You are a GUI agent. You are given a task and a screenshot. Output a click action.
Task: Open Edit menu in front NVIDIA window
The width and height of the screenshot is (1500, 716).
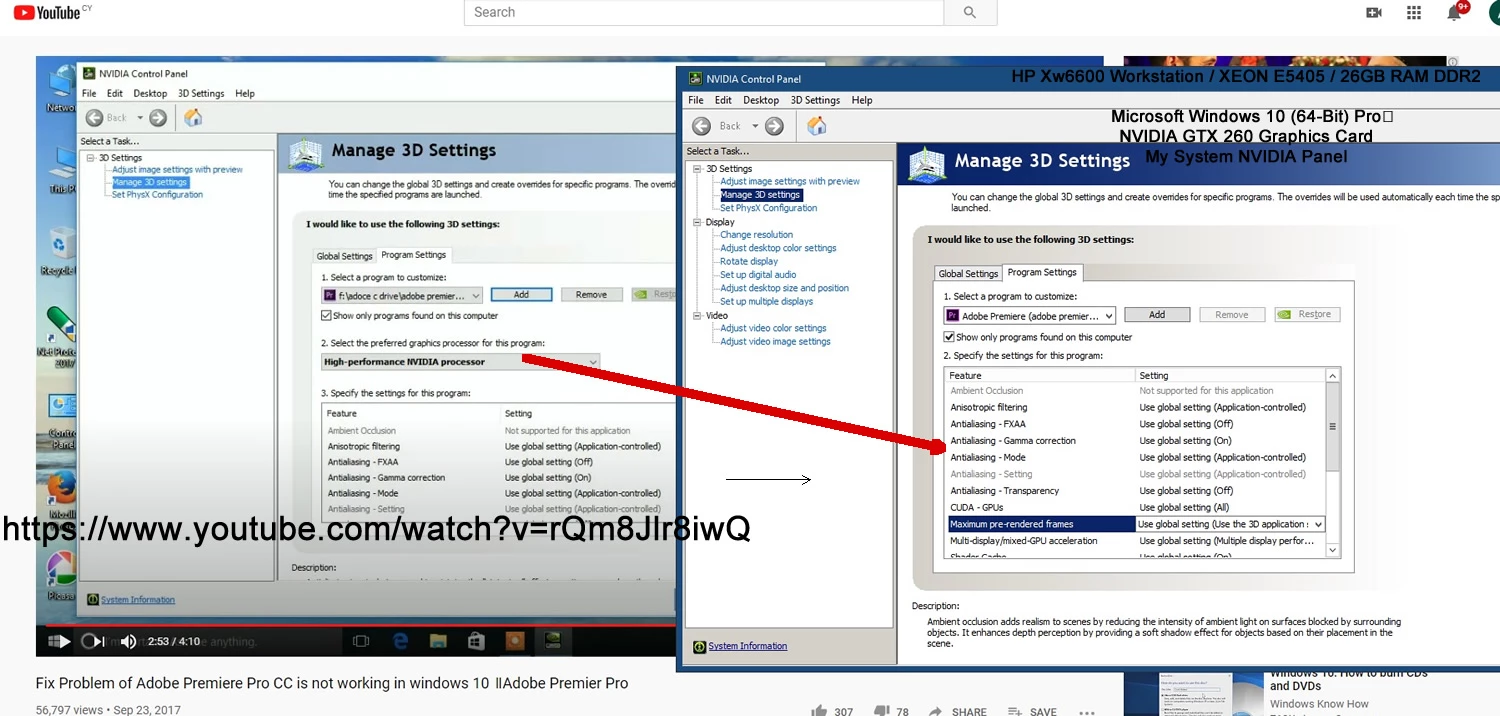[x=723, y=100]
